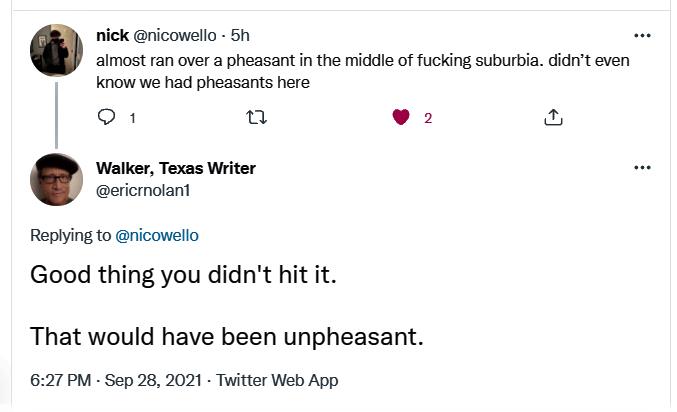677x412 pixels.
Task: Open more options on Walker's reply
Action: pyautogui.click(x=642, y=168)
